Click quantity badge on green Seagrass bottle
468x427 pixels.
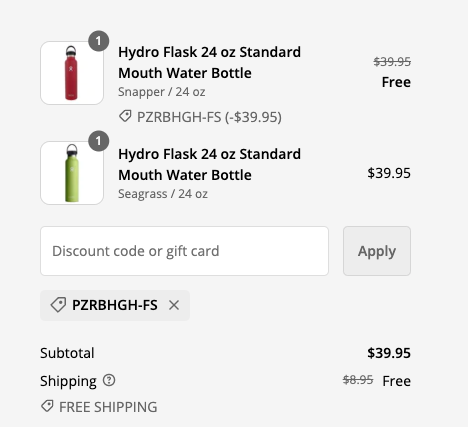[98, 141]
